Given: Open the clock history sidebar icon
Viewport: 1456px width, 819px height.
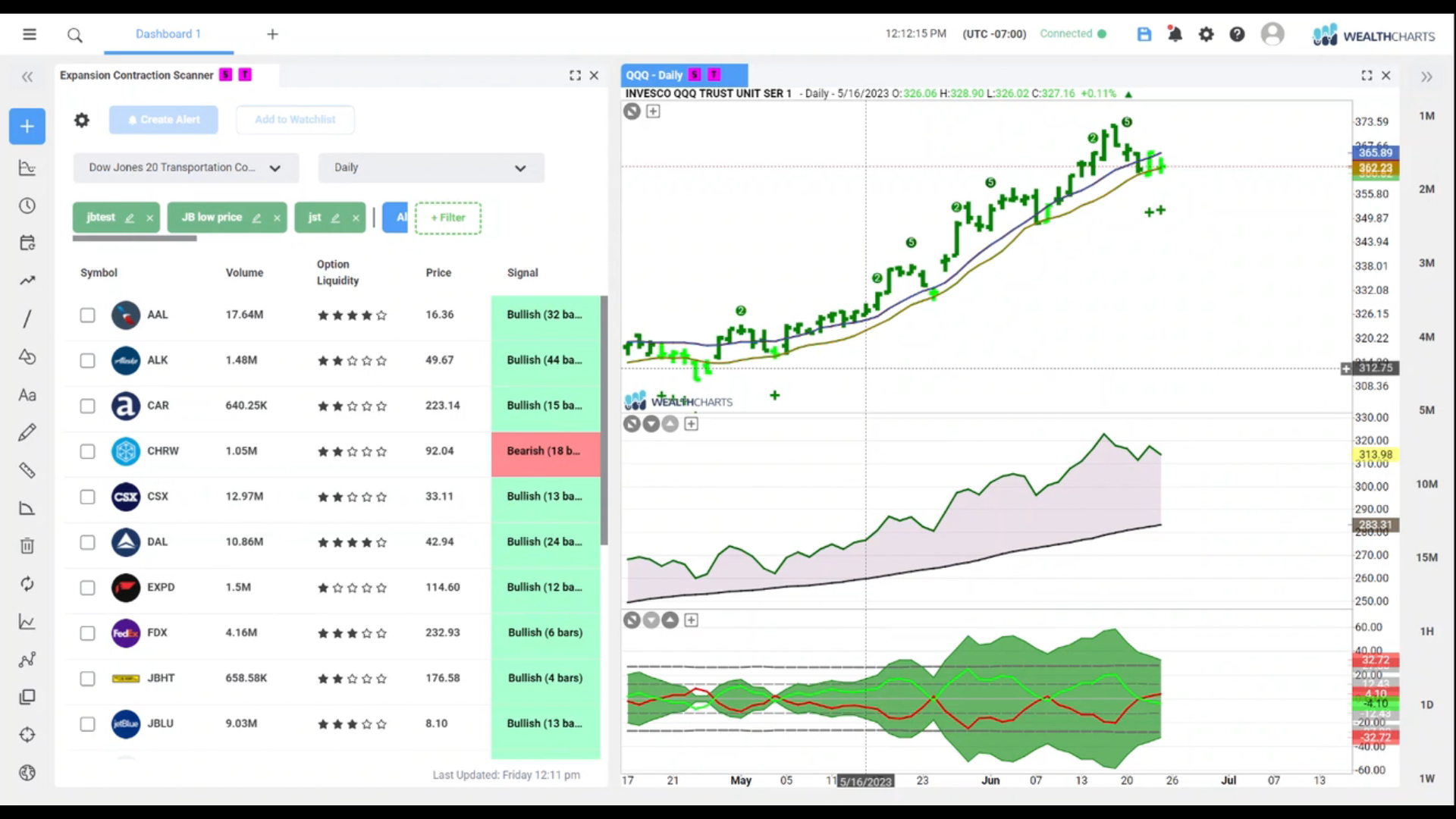Looking at the screenshot, I should [27, 206].
